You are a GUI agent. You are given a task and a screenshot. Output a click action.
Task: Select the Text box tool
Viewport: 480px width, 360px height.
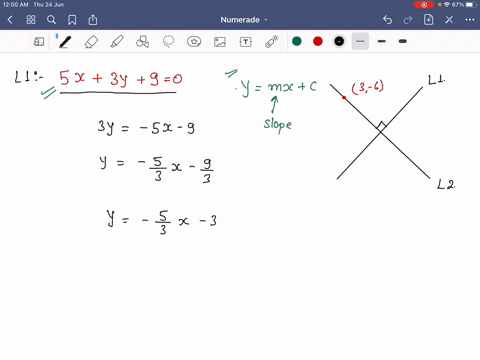[246, 42]
